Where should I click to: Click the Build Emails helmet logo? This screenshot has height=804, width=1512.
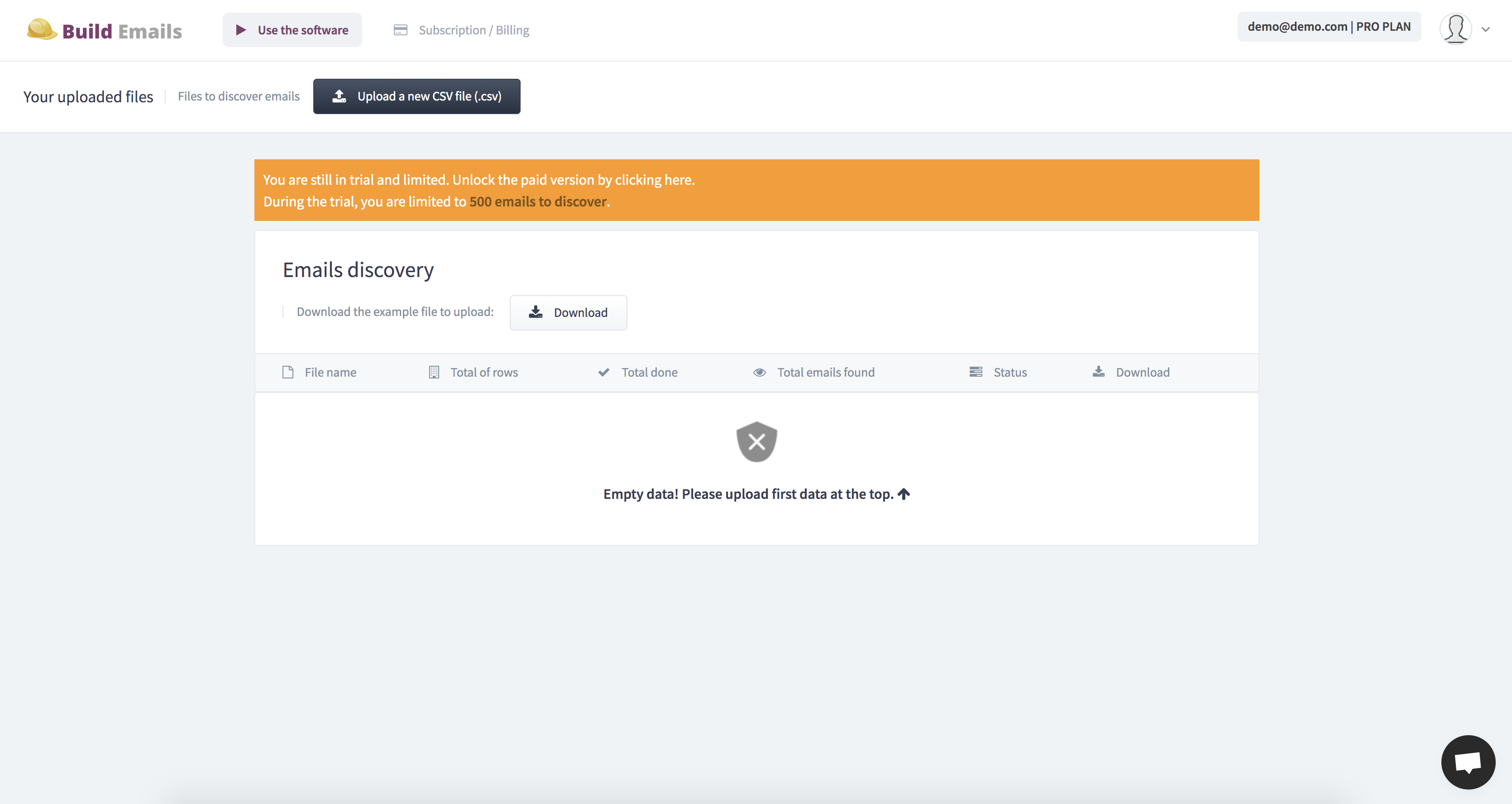click(42, 29)
